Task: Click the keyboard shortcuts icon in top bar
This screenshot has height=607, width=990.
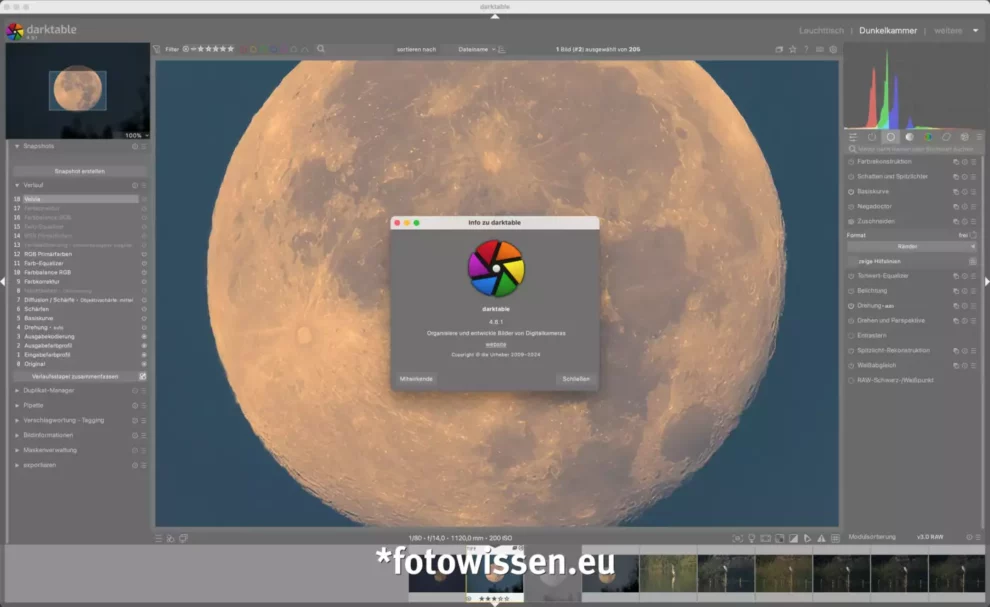Action: click(820, 49)
